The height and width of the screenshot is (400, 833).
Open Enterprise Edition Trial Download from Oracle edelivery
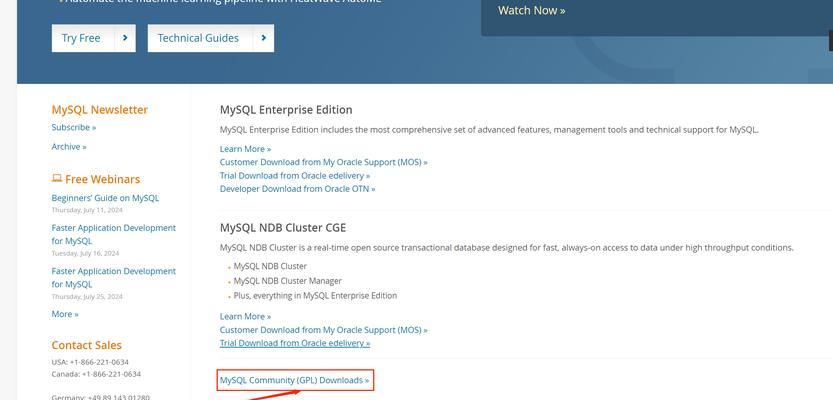point(295,175)
